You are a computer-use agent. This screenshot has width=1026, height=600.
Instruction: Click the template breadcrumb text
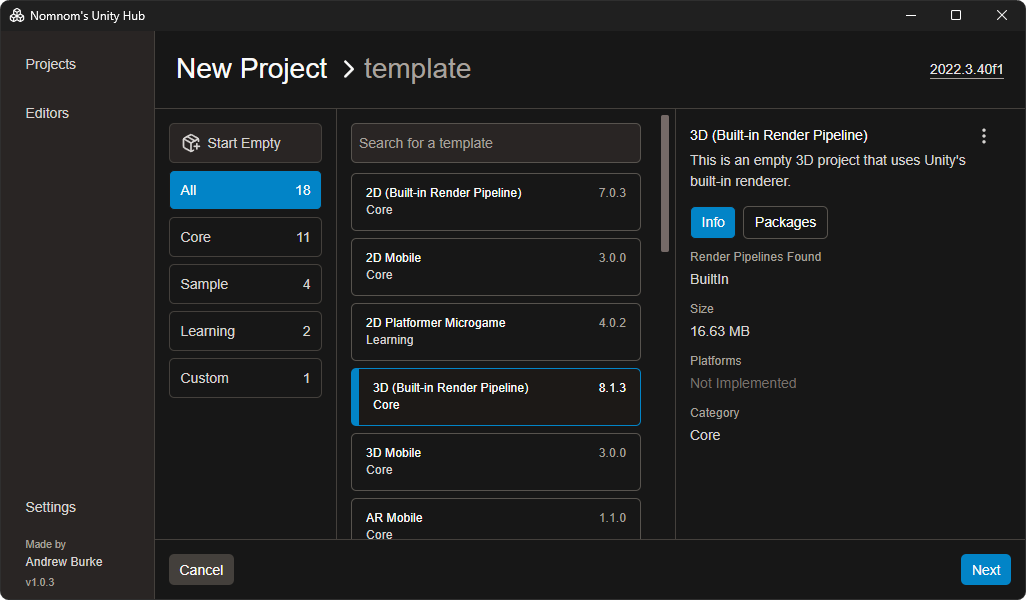pyautogui.click(x=417, y=69)
